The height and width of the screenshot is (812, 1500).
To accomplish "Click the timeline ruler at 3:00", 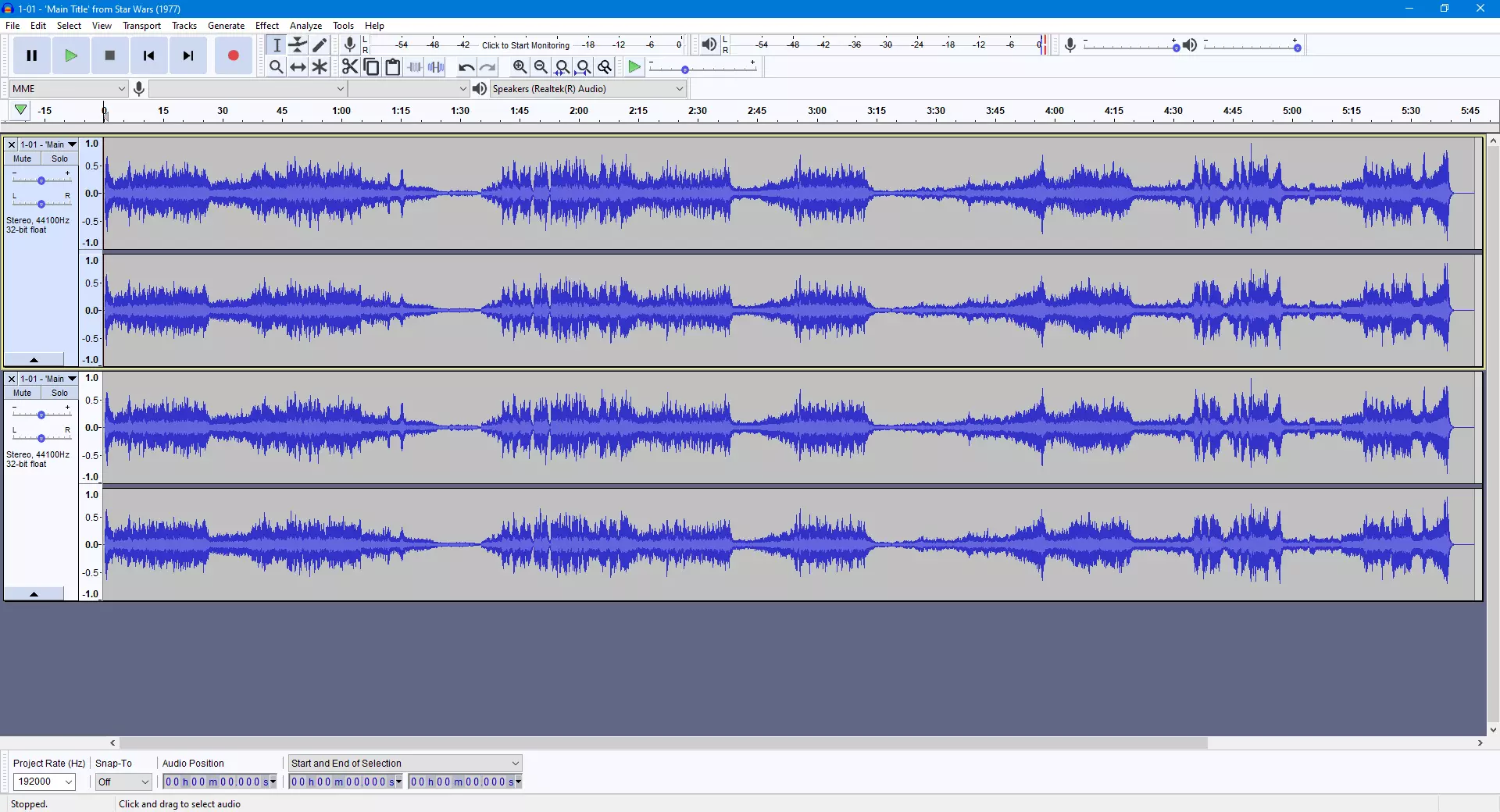I will [x=816, y=111].
